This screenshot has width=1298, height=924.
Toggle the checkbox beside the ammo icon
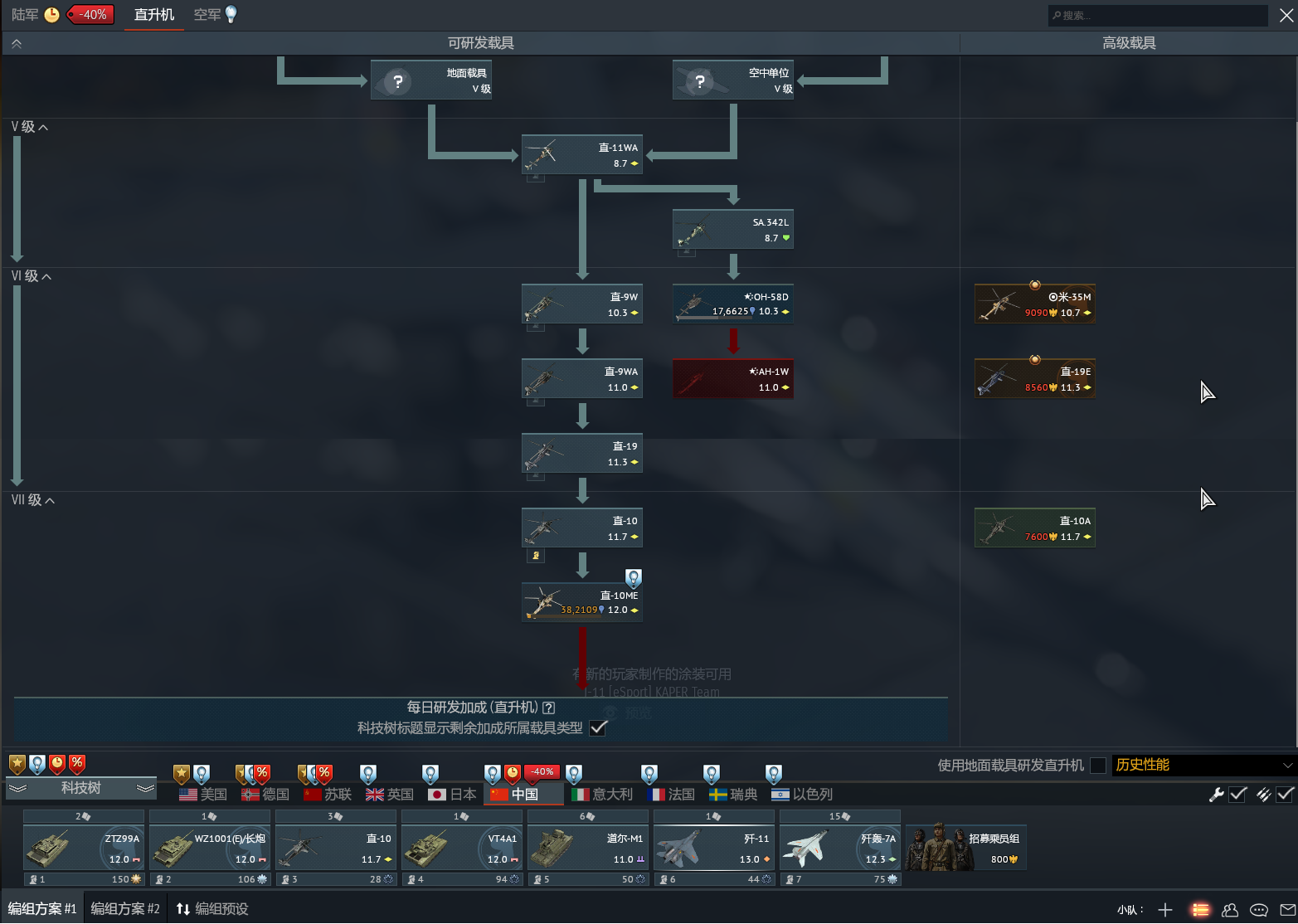pos(1285,795)
